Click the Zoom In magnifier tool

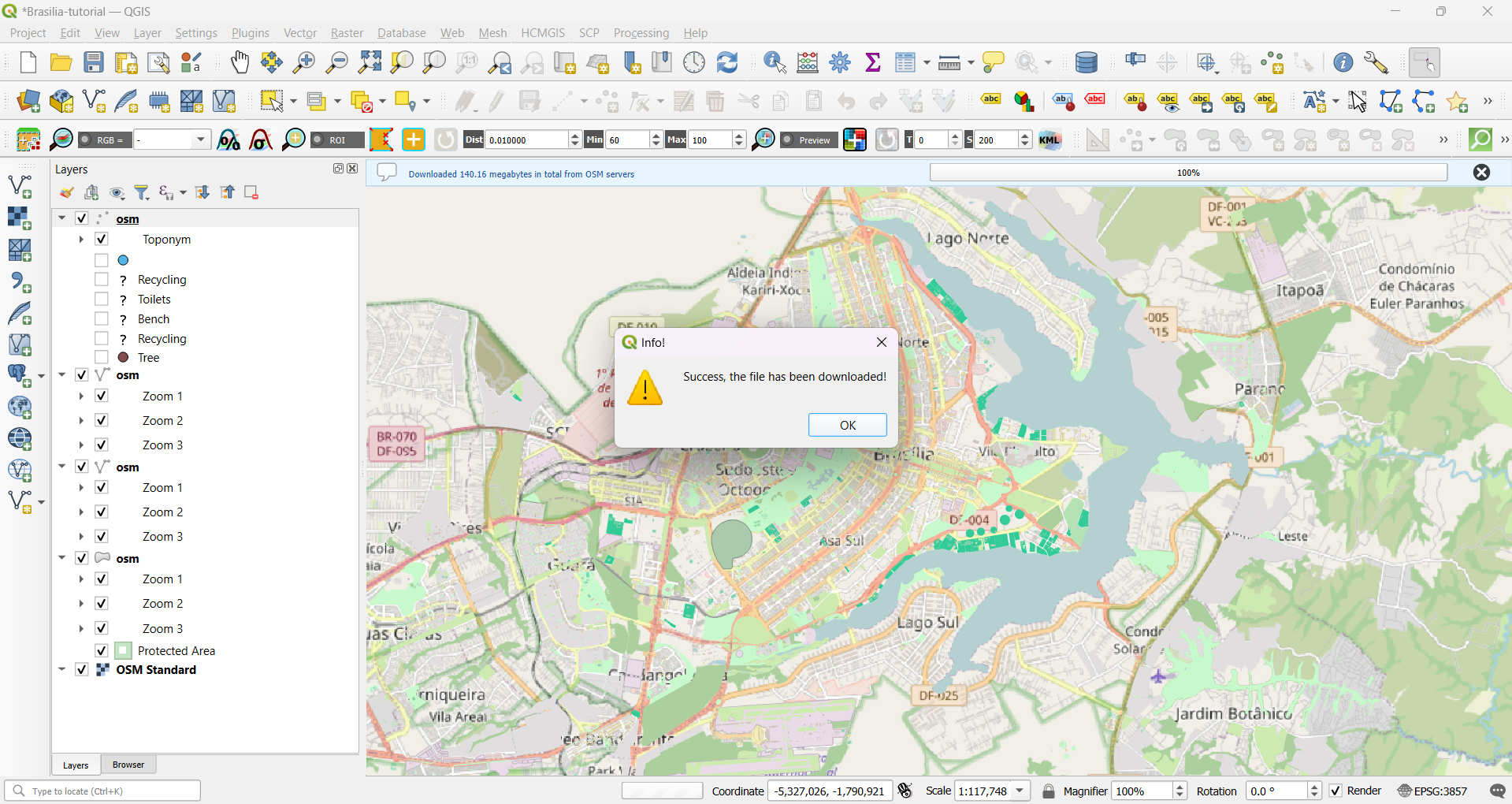coord(303,62)
